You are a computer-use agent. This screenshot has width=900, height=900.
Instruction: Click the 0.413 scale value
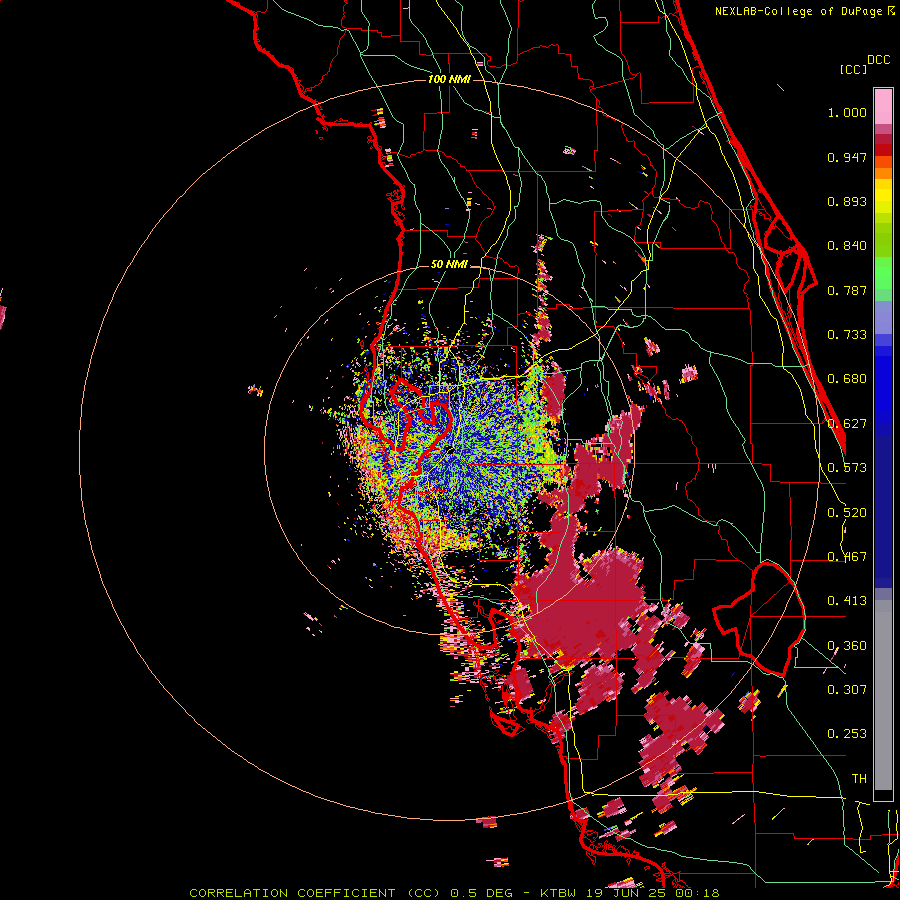coord(847,601)
